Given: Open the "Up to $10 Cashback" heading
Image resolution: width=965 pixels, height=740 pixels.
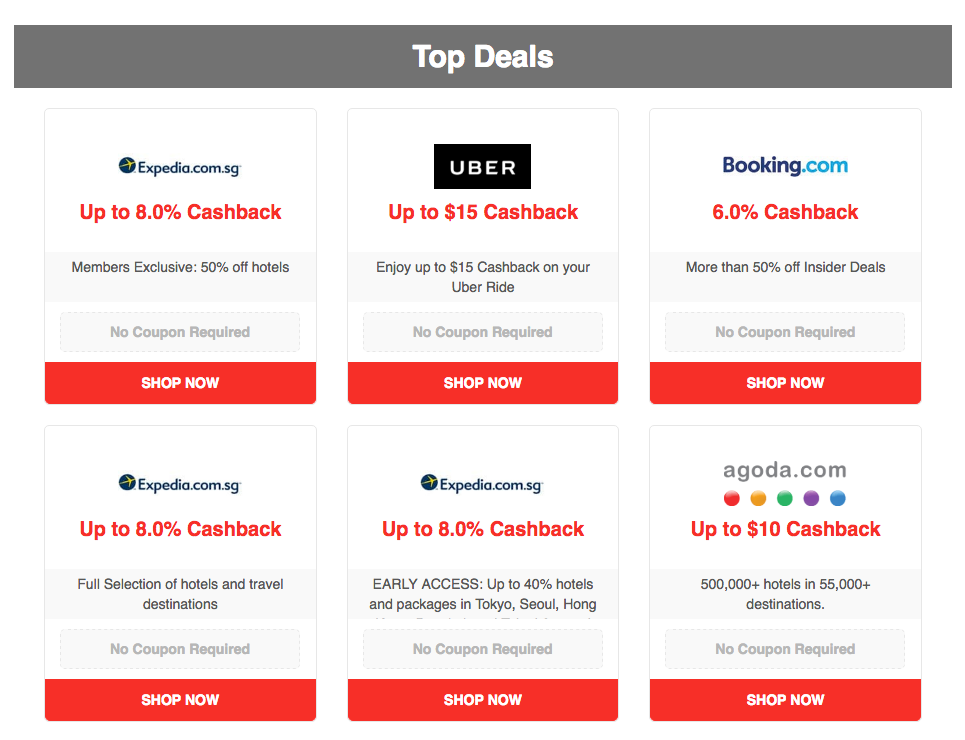Looking at the screenshot, I should coord(785,529).
